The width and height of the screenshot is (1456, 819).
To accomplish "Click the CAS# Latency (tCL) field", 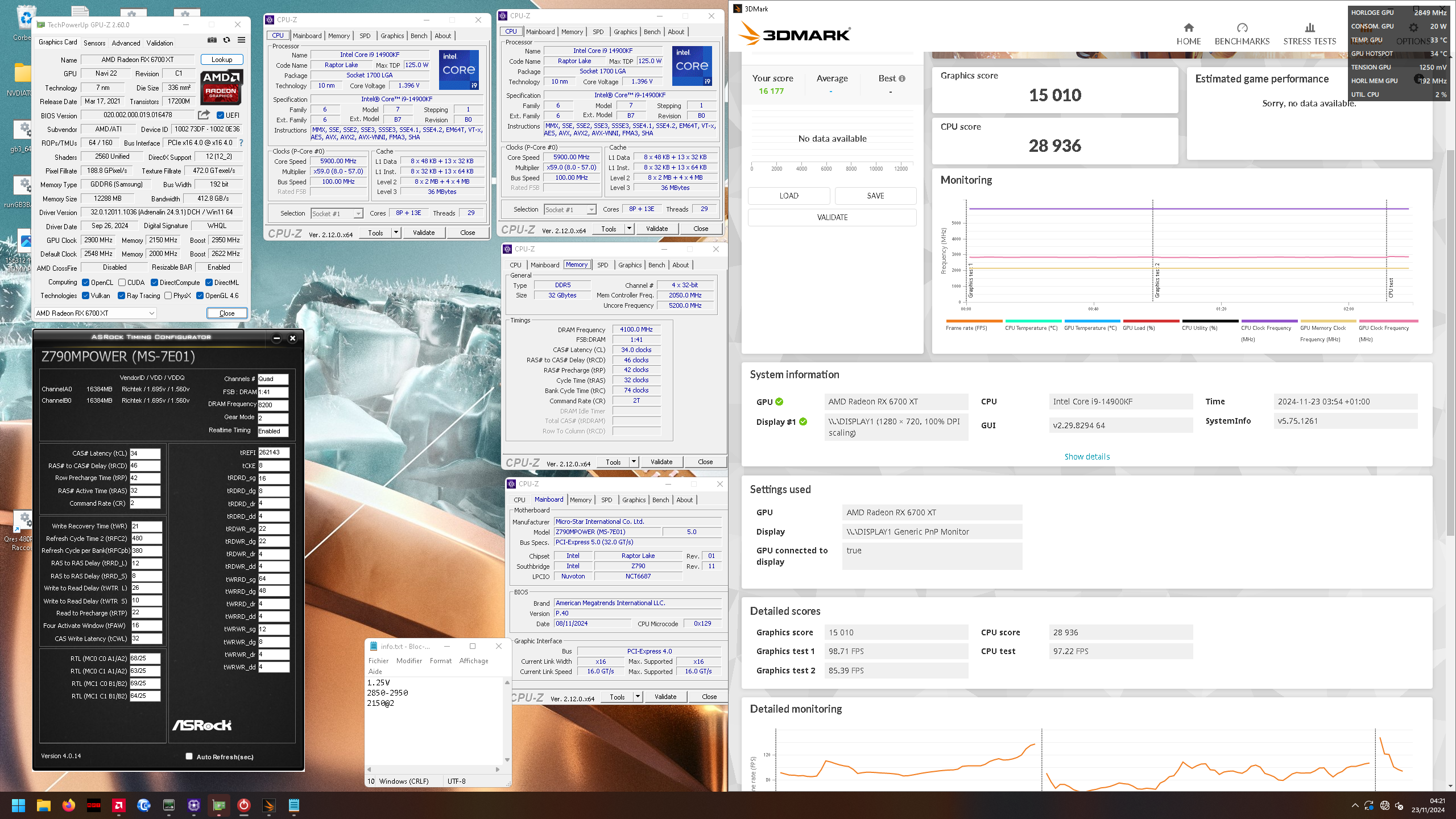I will click(x=146, y=453).
